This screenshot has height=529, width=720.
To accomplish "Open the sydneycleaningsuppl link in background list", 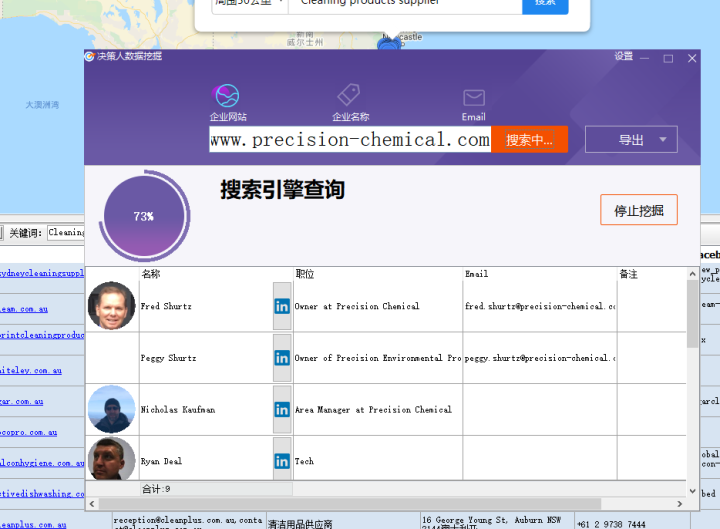I will pos(42,273).
